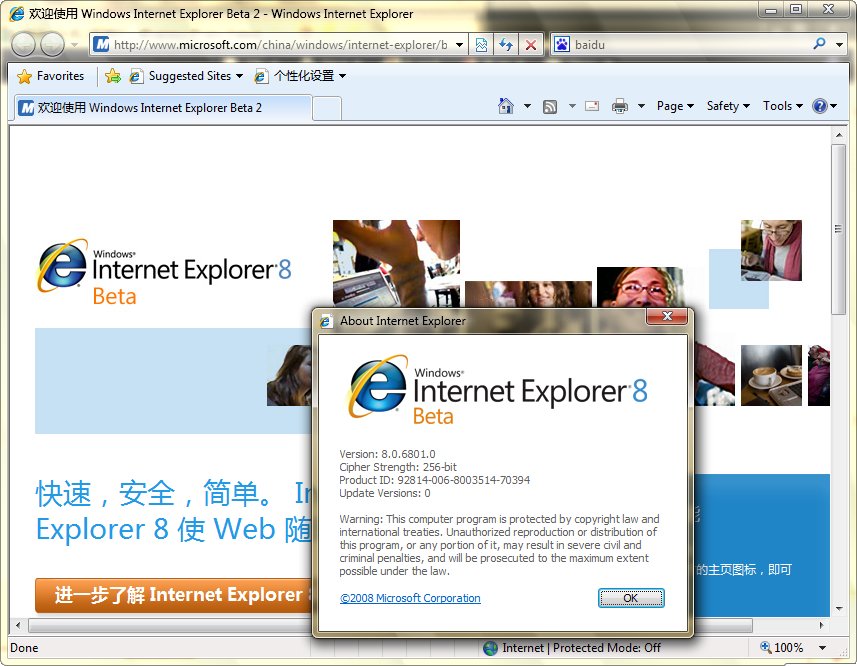Expand the Home button dropdown arrow

coord(527,106)
